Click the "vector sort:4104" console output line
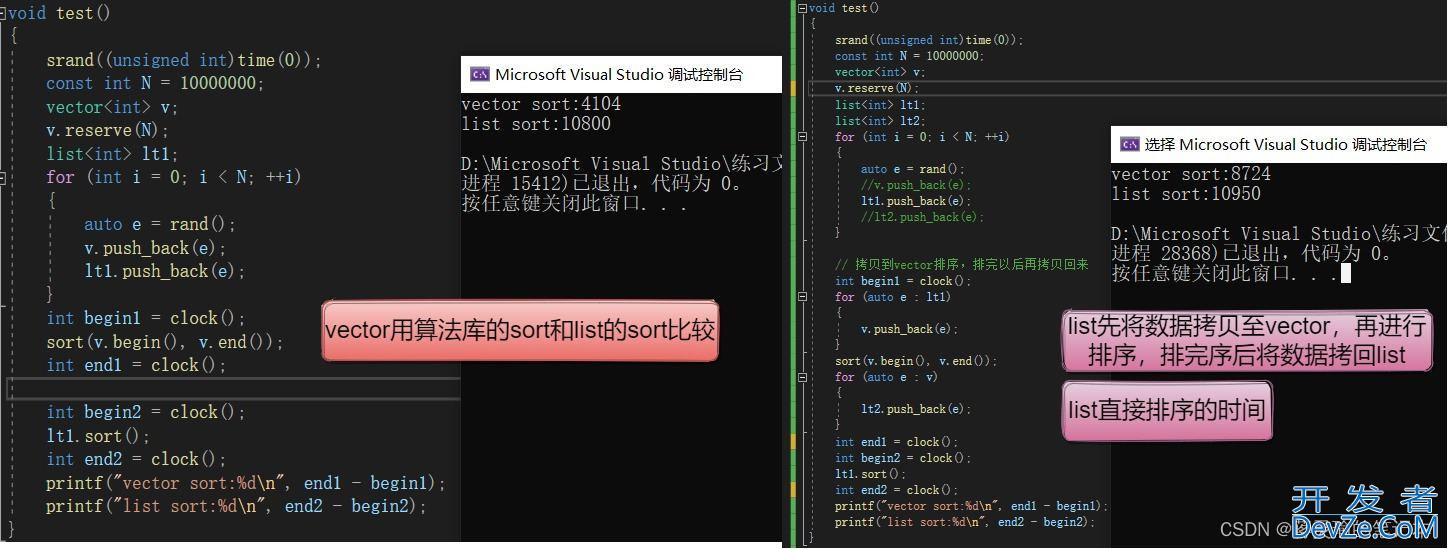 pos(541,104)
